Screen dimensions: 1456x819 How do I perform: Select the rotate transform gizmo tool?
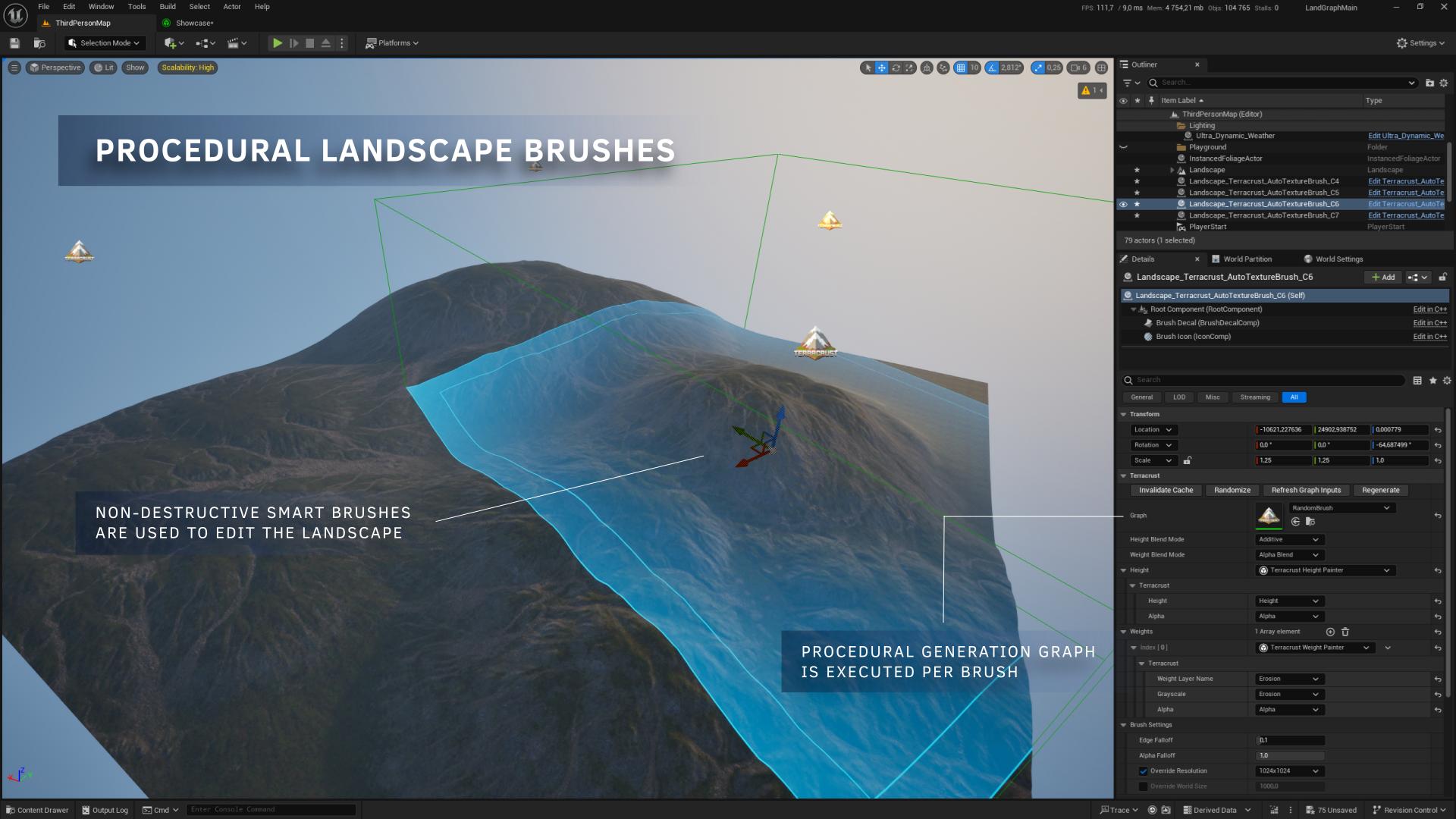[x=896, y=67]
